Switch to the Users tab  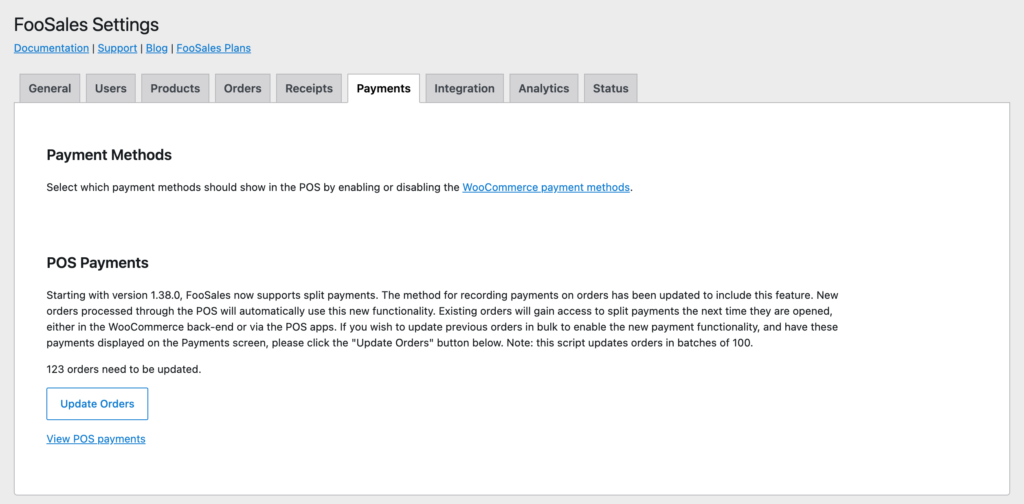coord(111,88)
